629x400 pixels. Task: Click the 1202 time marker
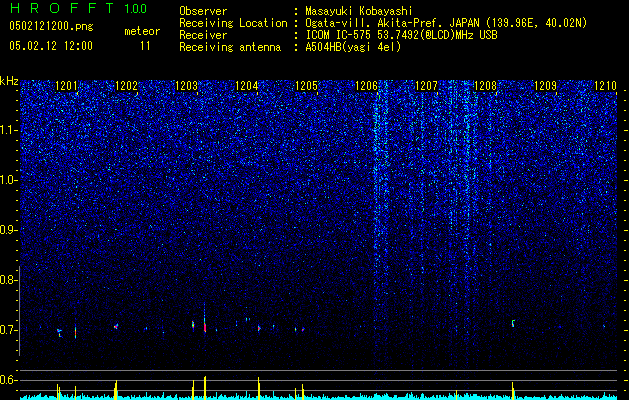point(126,86)
